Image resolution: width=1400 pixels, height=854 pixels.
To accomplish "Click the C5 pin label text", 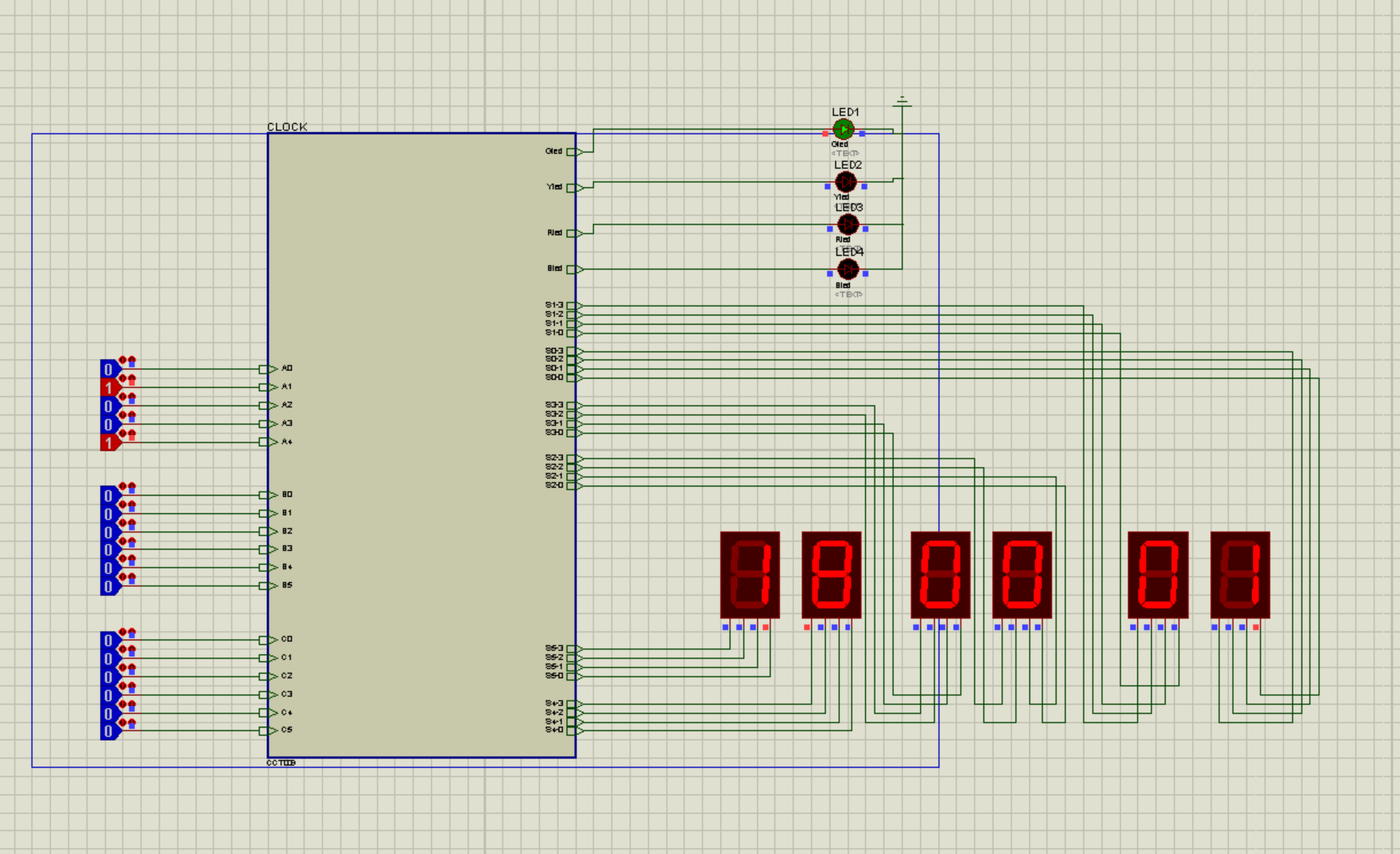I will 287,729.
